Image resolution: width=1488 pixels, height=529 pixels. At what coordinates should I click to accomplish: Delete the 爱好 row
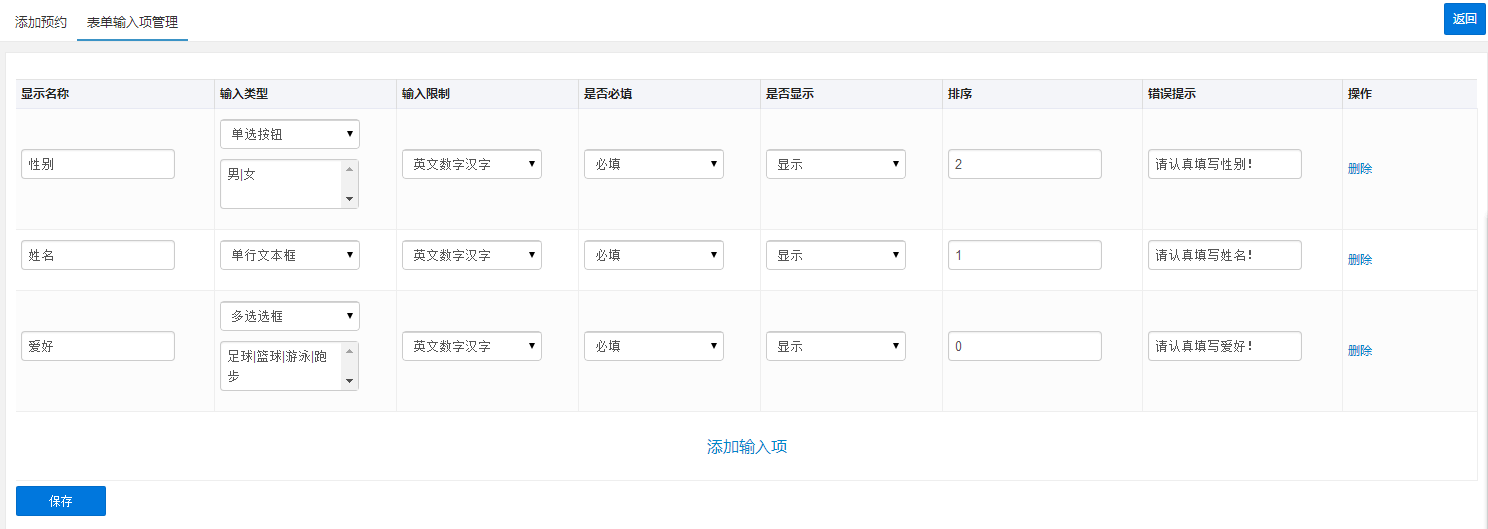(1360, 351)
